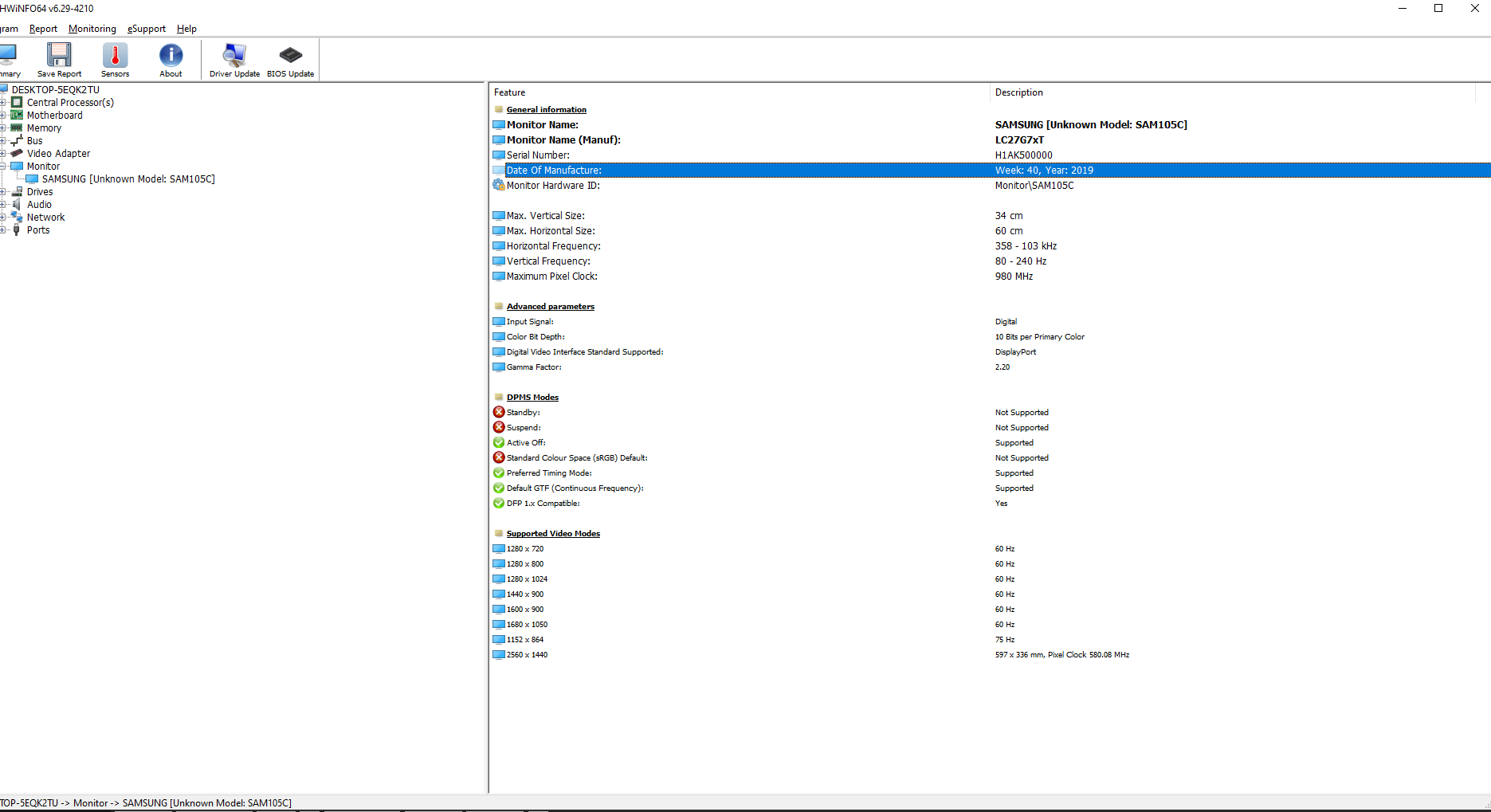Open the Report menu
The height and width of the screenshot is (812, 1491).
[43, 29]
